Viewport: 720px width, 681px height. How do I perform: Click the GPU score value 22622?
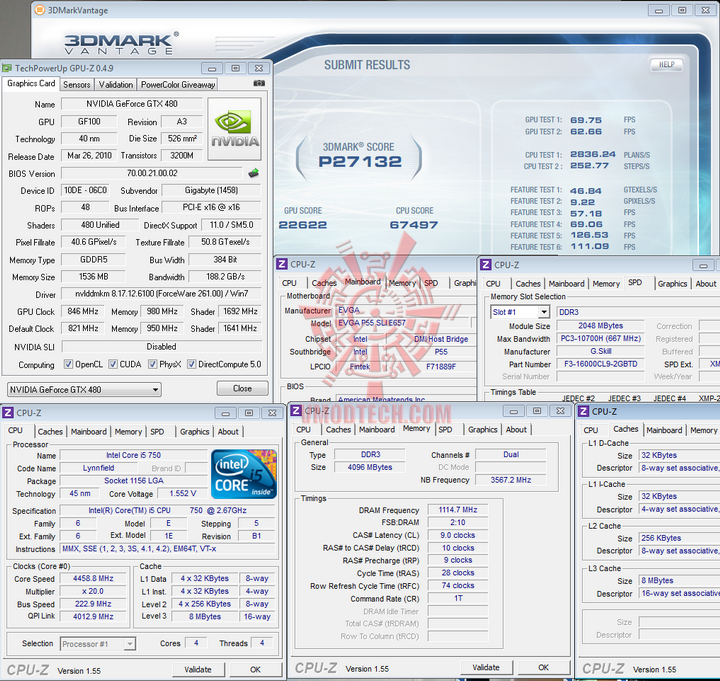click(303, 225)
